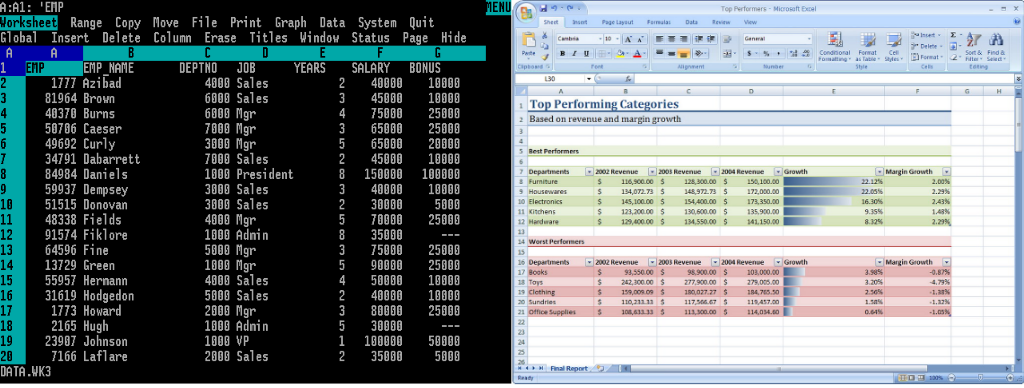
Task: Switch to the Page Layout ribbon tab
Action: 617,22
